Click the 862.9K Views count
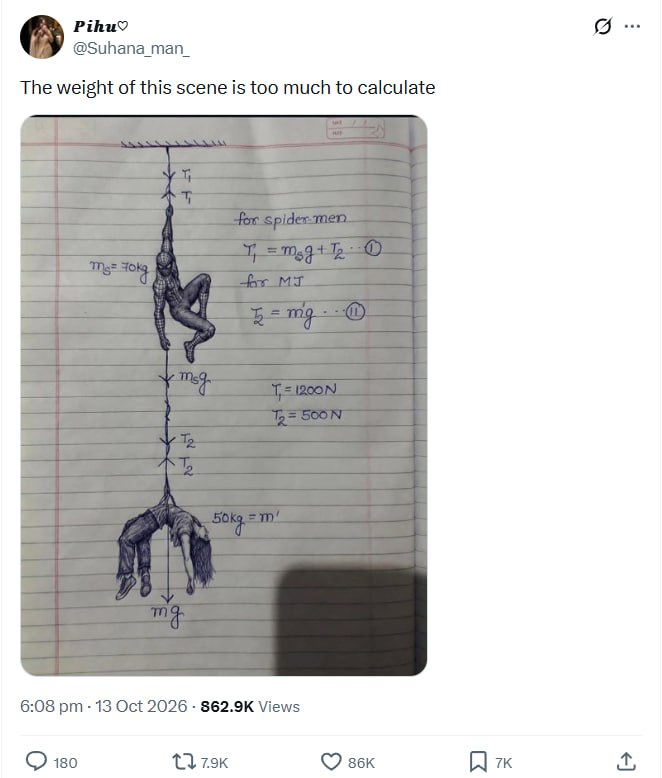Screen dimensions: 662x778 coord(250,706)
